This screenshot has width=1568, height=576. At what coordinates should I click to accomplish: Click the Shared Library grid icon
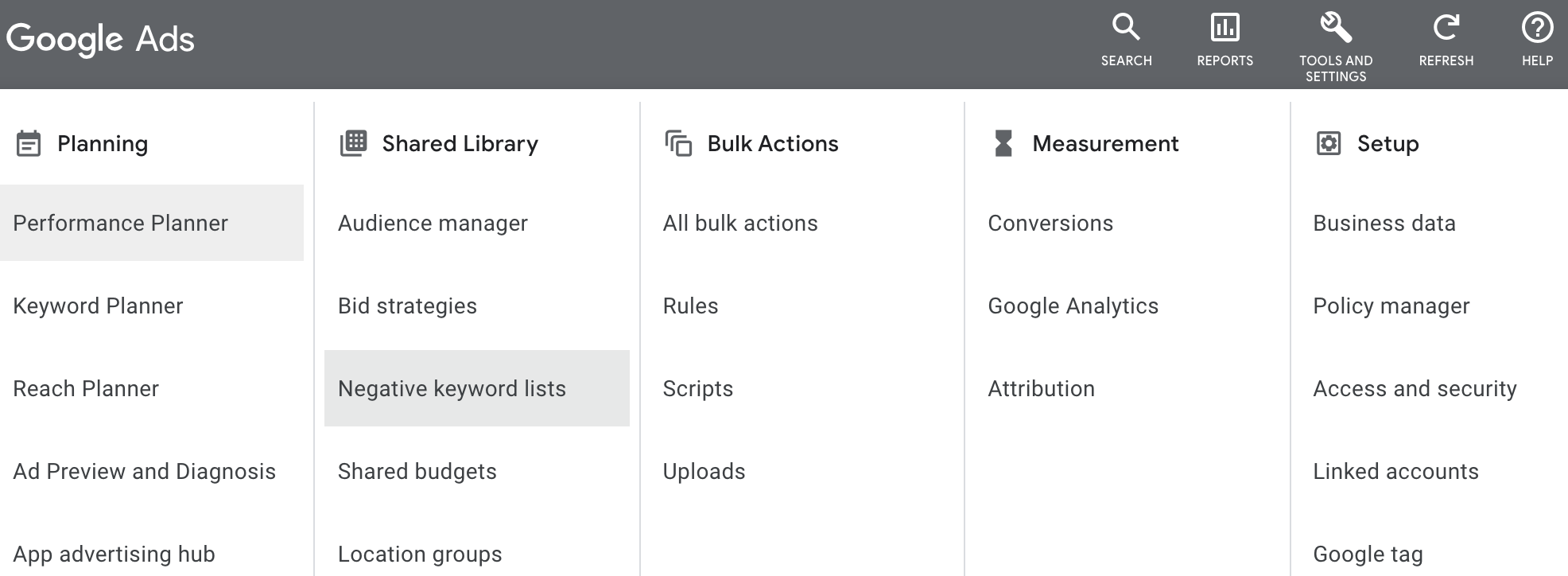click(x=353, y=143)
